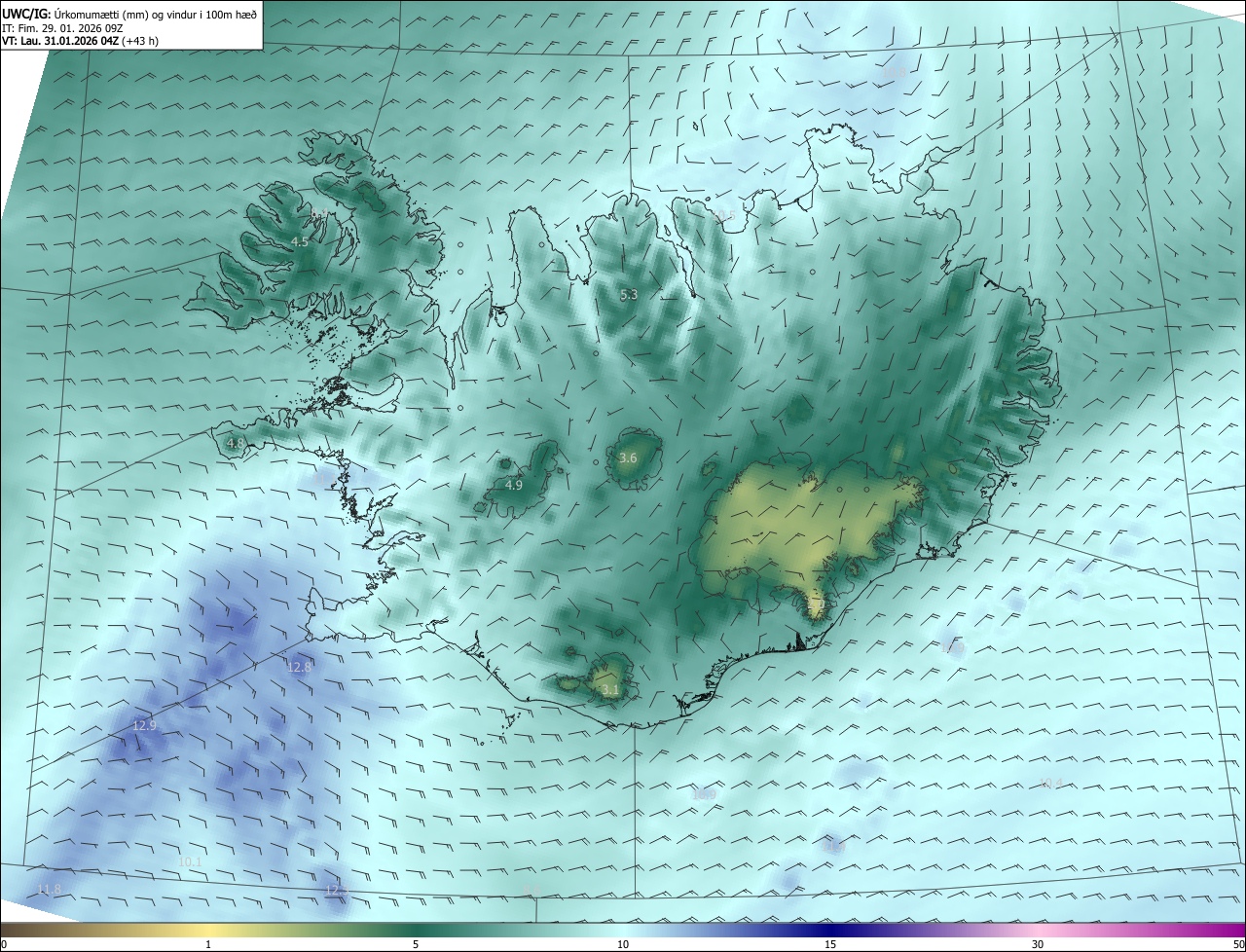Click the 5.3 value in north Iceland
Viewport: 1246px width, 952px height.
coord(629,294)
